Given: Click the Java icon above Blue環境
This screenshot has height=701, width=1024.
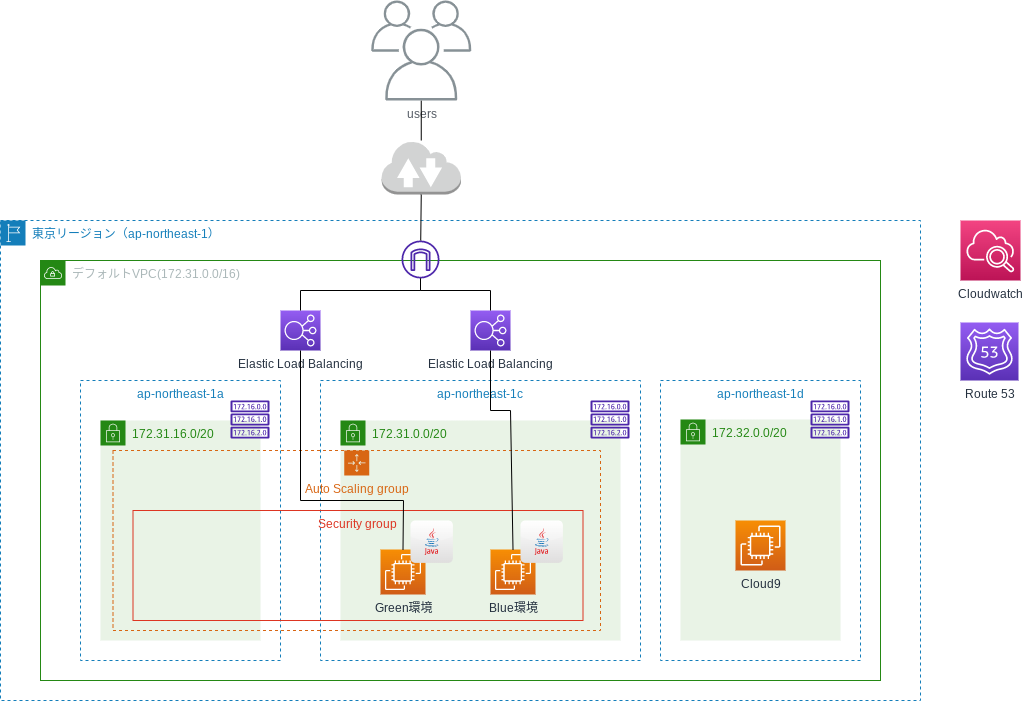Looking at the screenshot, I should [x=541, y=541].
